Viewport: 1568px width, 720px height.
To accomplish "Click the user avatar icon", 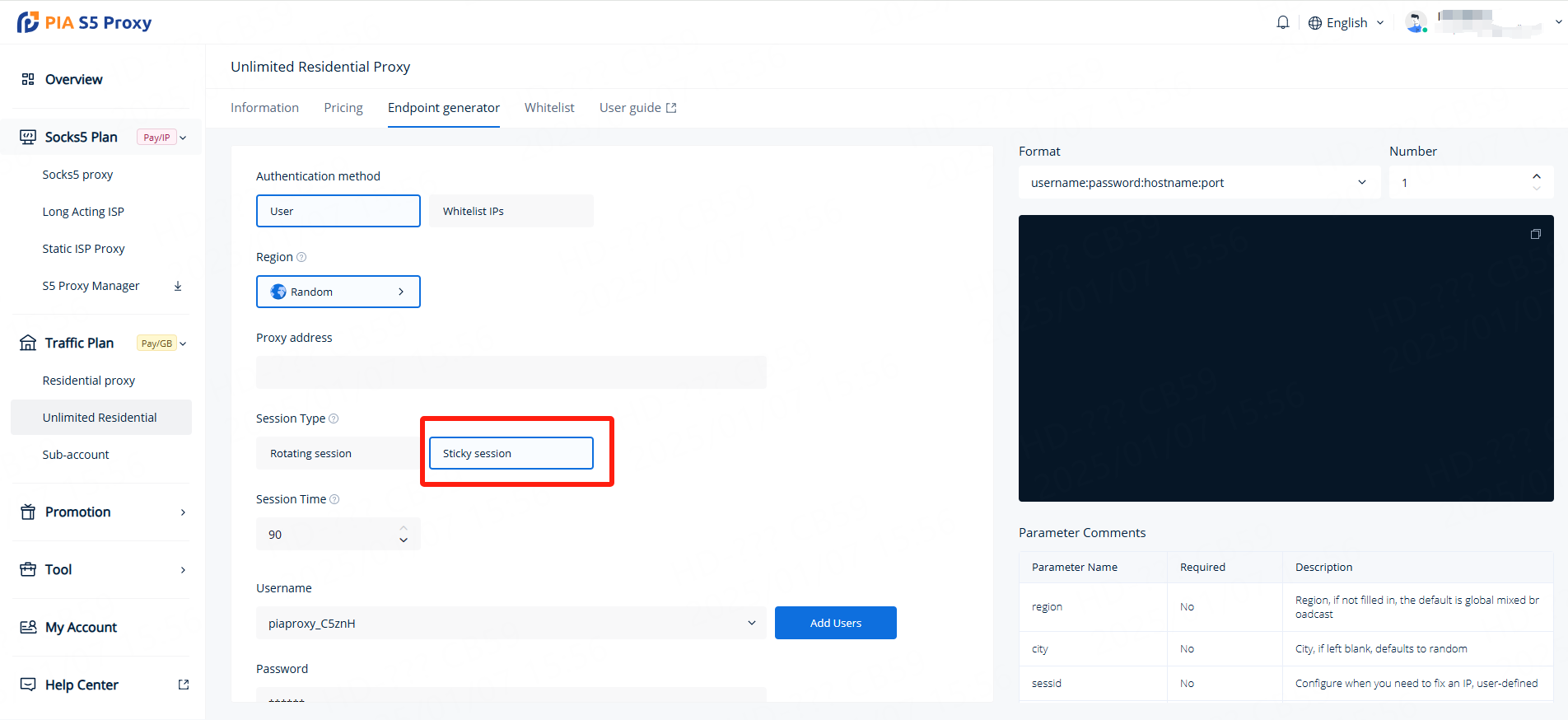I will [1416, 23].
